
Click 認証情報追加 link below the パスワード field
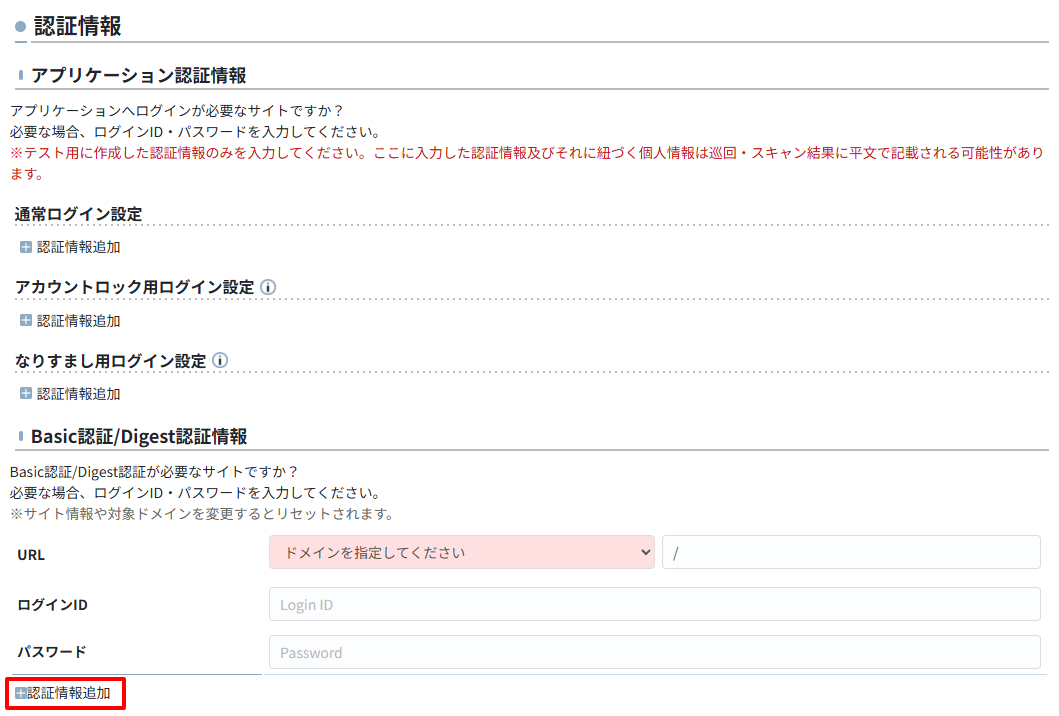tap(69, 693)
